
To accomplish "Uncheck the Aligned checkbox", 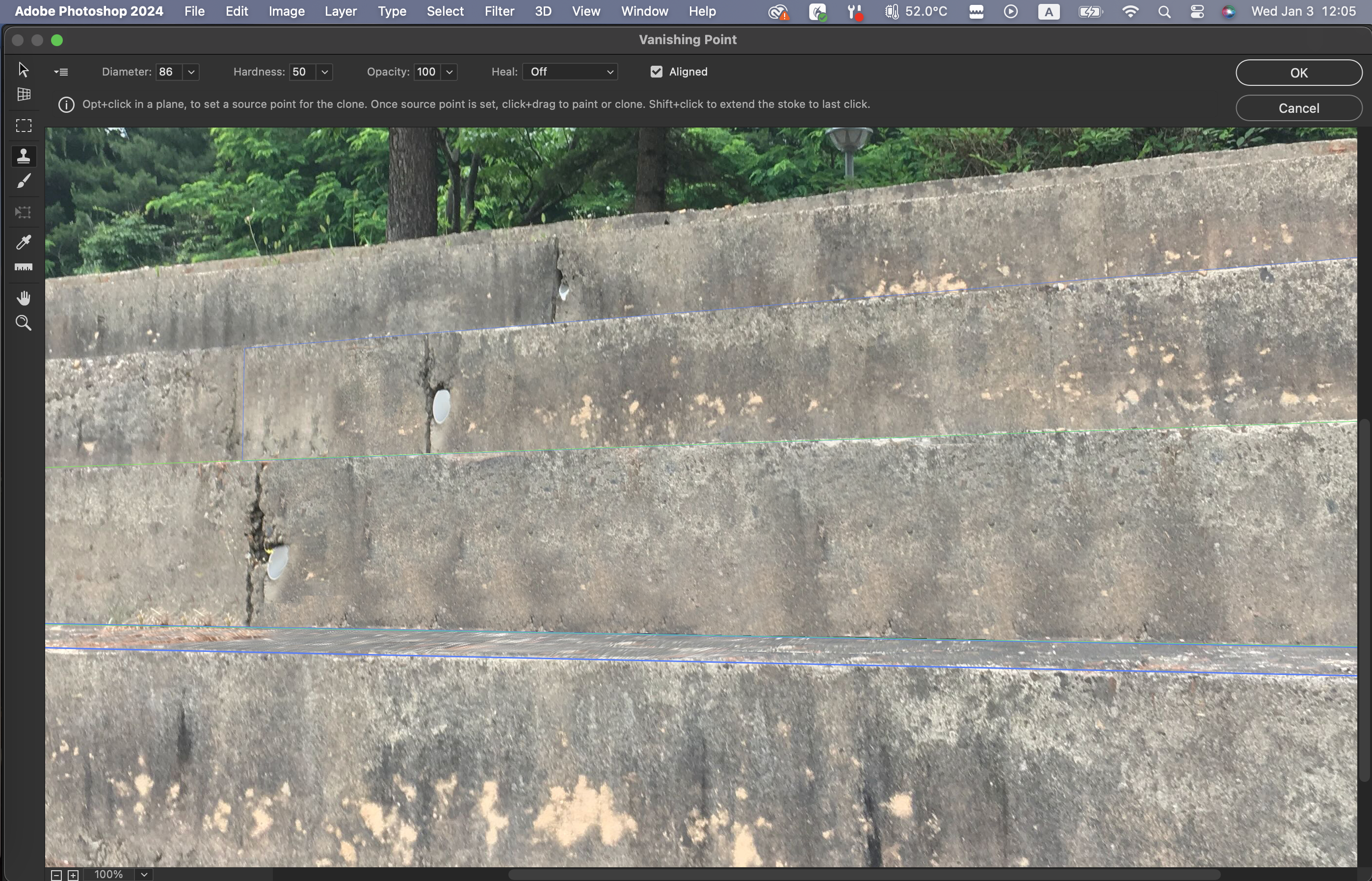I will point(656,72).
